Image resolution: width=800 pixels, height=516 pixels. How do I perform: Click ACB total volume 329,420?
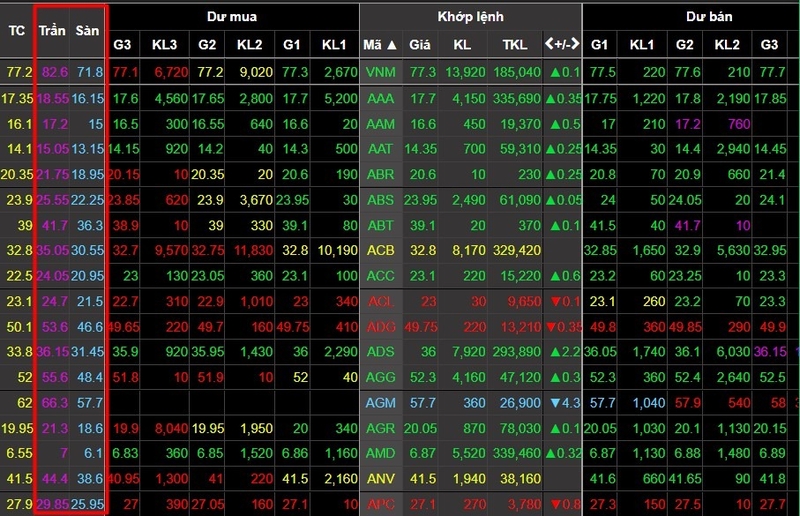pos(517,251)
